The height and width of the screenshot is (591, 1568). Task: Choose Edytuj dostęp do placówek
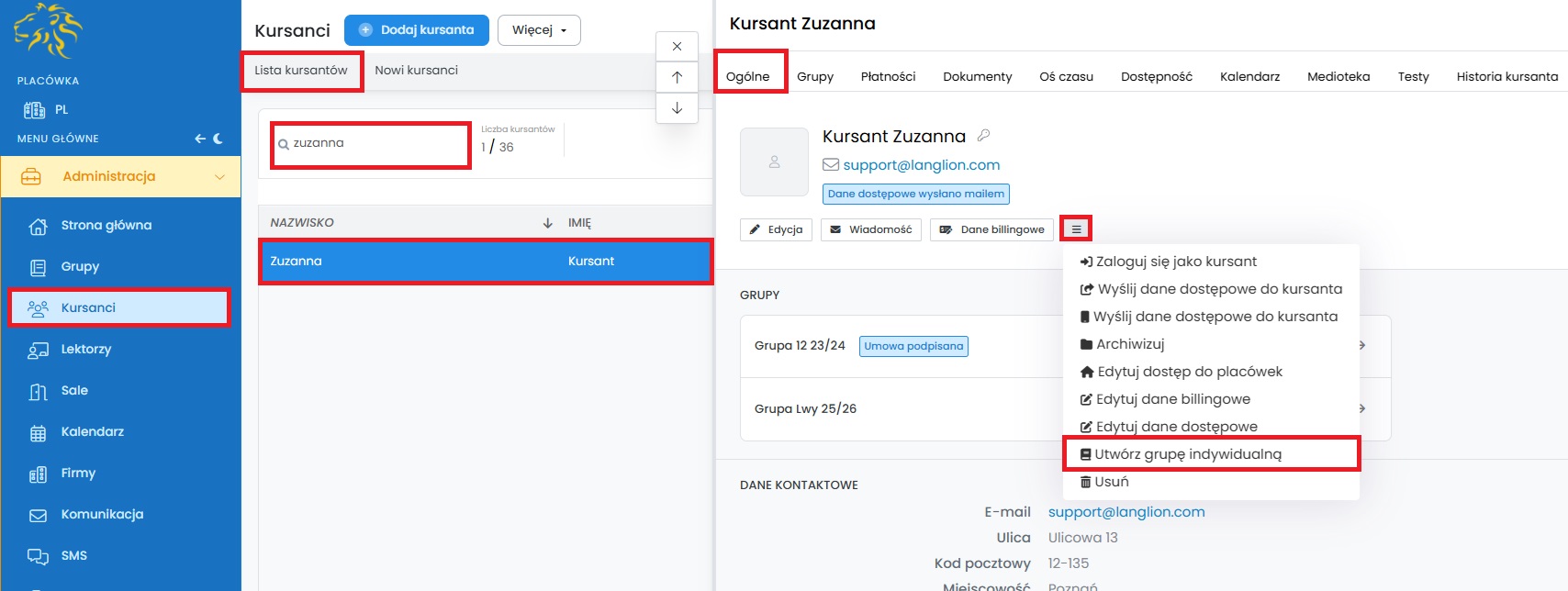tap(1181, 372)
